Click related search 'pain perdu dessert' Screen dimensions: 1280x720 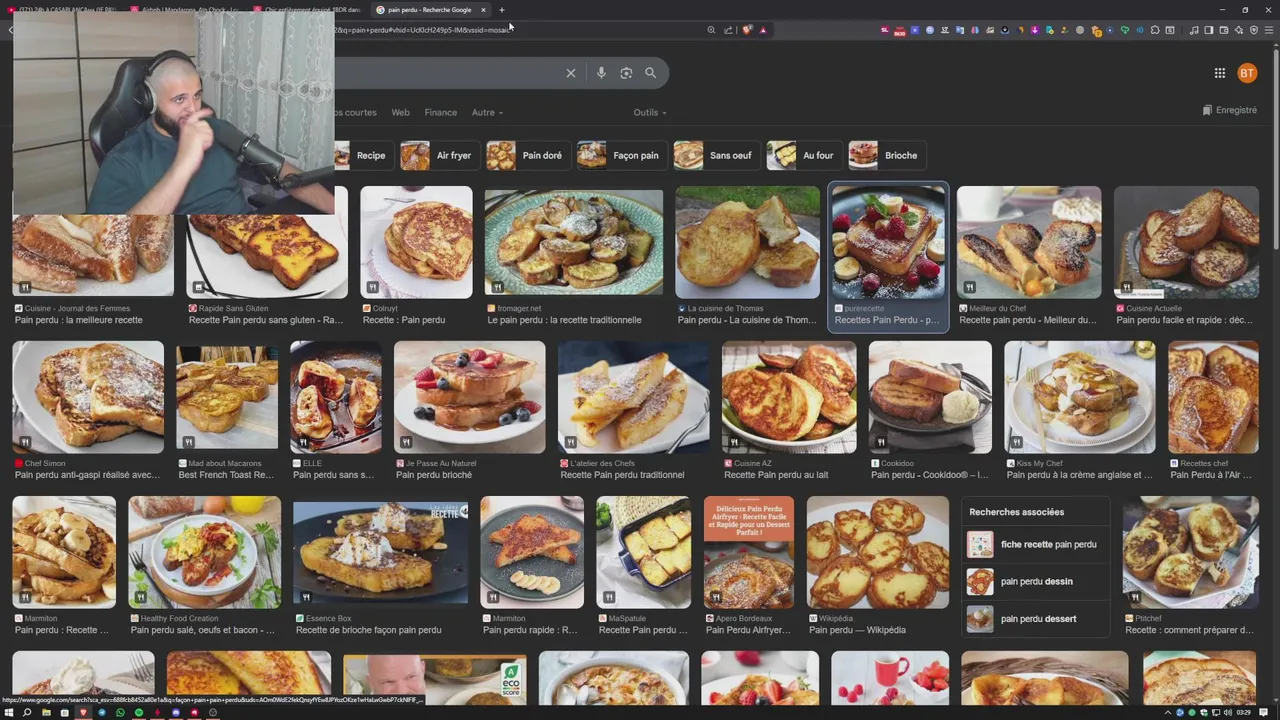tap(1035, 618)
